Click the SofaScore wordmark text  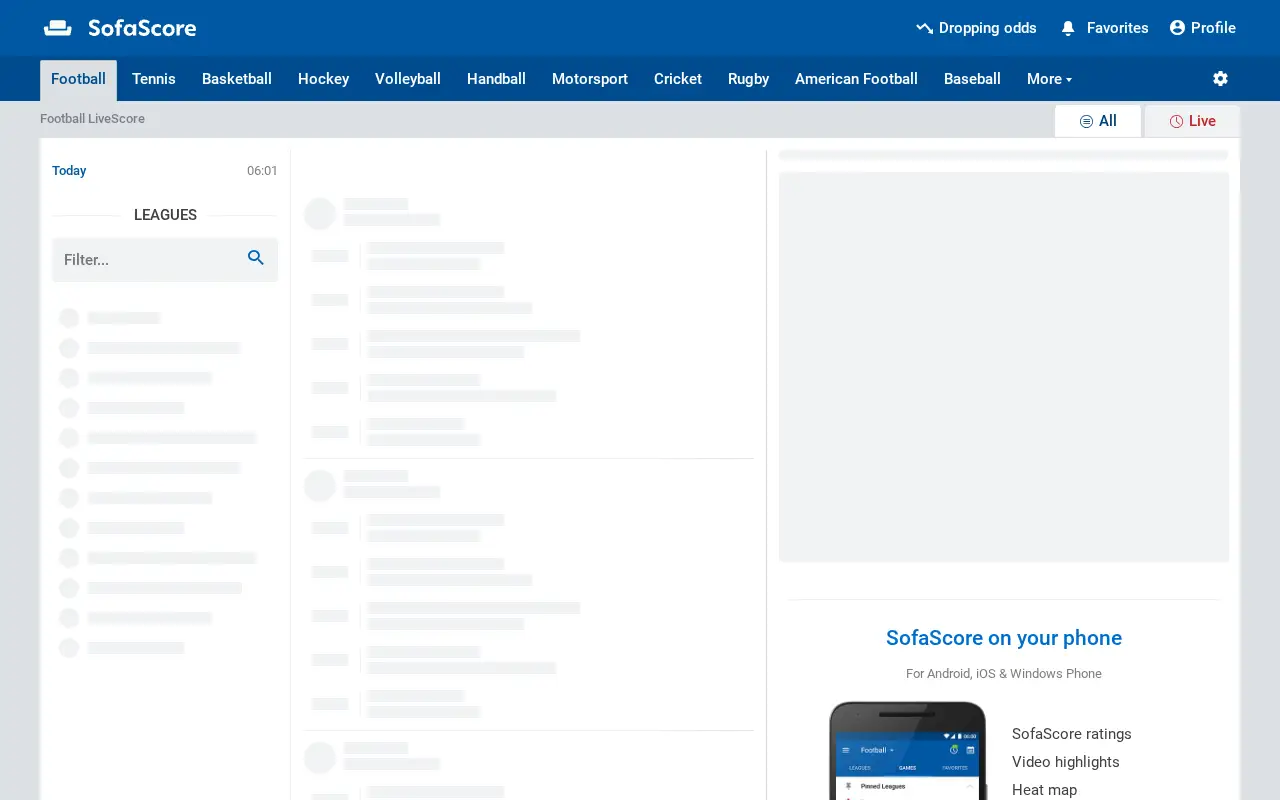tap(142, 28)
